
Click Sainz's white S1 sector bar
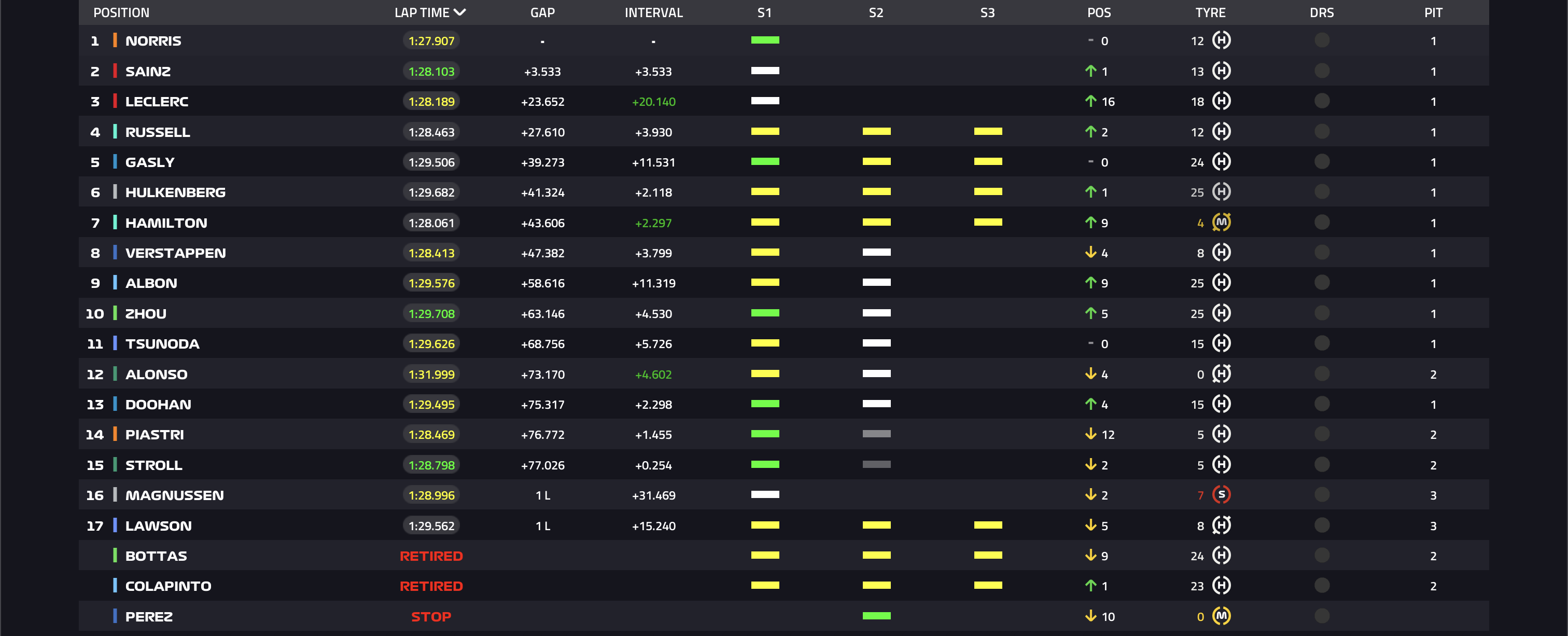point(764,71)
